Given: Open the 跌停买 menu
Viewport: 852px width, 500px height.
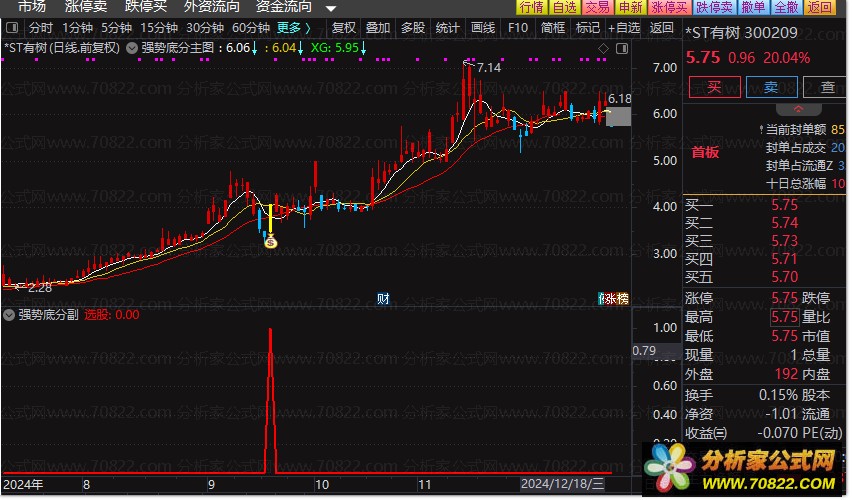Looking at the screenshot, I should (146, 7).
